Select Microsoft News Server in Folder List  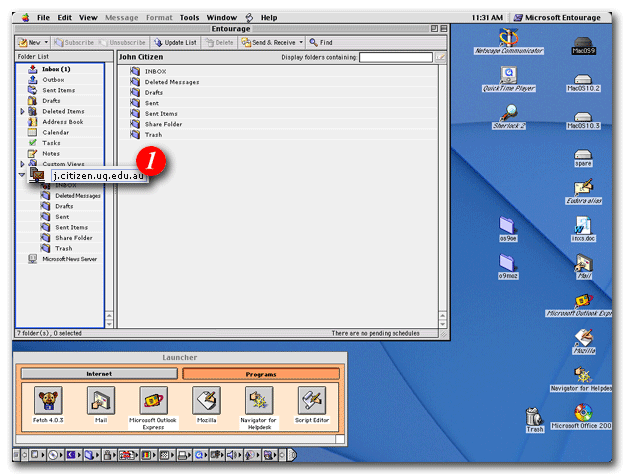67,258
